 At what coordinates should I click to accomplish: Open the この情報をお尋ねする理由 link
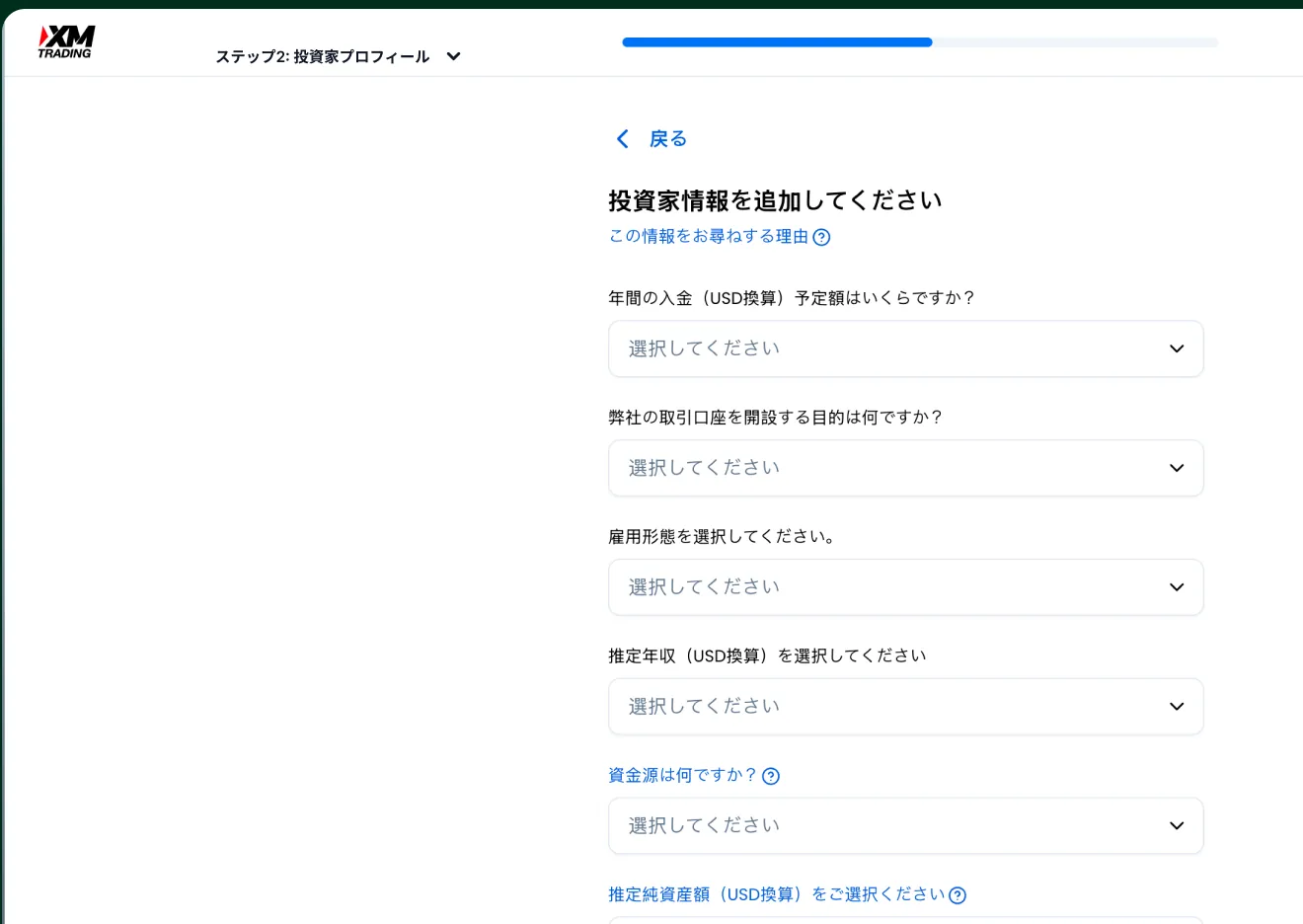[709, 236]
